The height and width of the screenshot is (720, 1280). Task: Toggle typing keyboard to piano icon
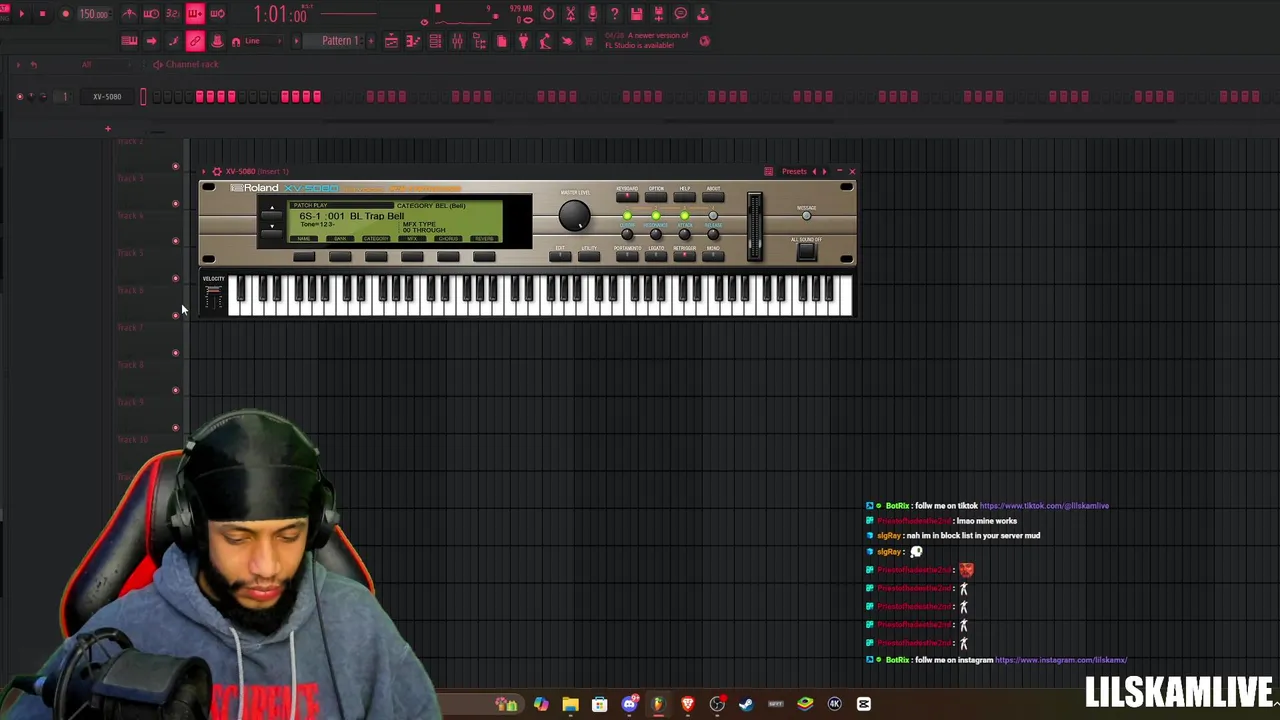[x=129, y=41]
